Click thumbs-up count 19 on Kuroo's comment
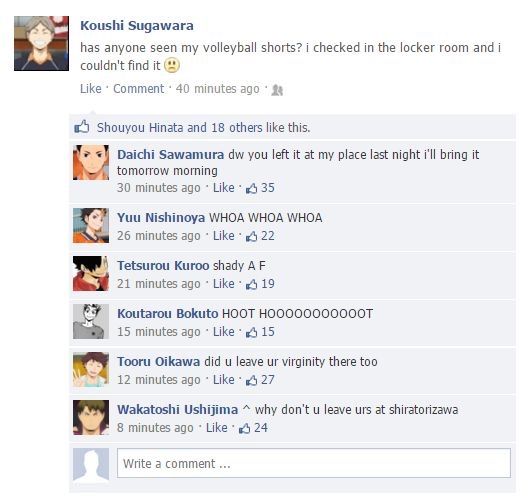 coord(260,284)
